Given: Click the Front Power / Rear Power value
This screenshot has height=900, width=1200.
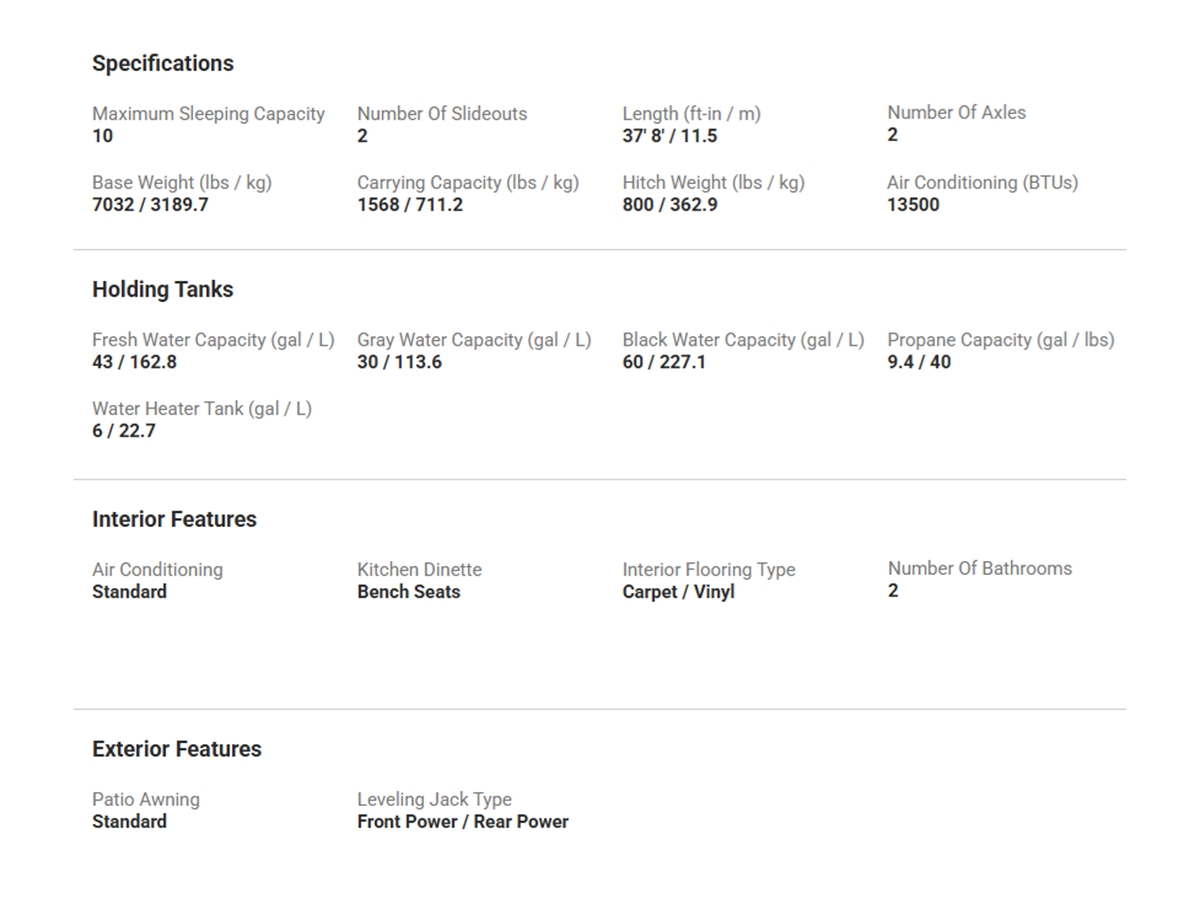Looking at the screenshot, I should [462, 822].
